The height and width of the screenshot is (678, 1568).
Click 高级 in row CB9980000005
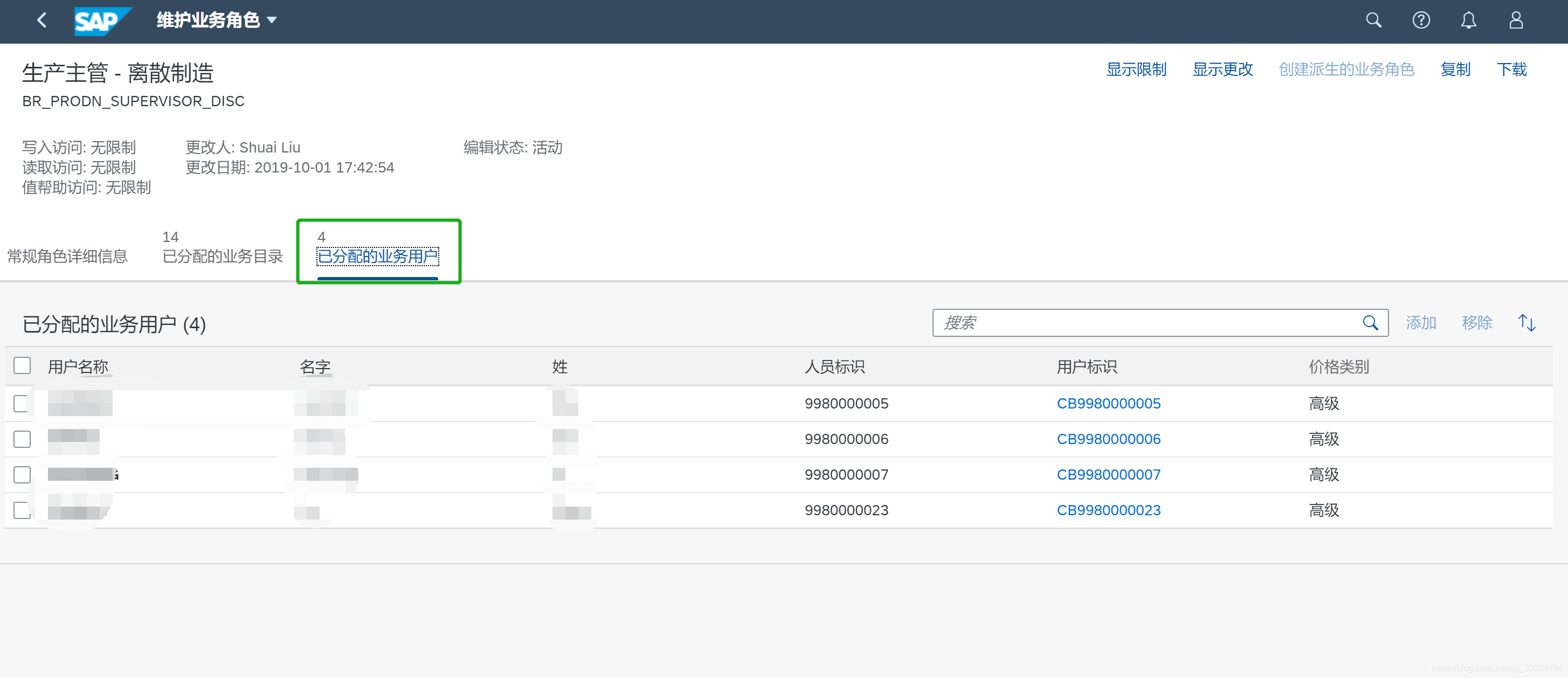click(1324, 404)
